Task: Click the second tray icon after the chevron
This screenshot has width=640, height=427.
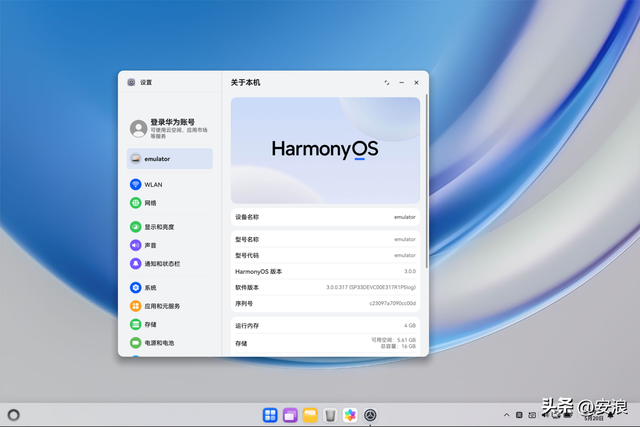Action: coord(532,415)
